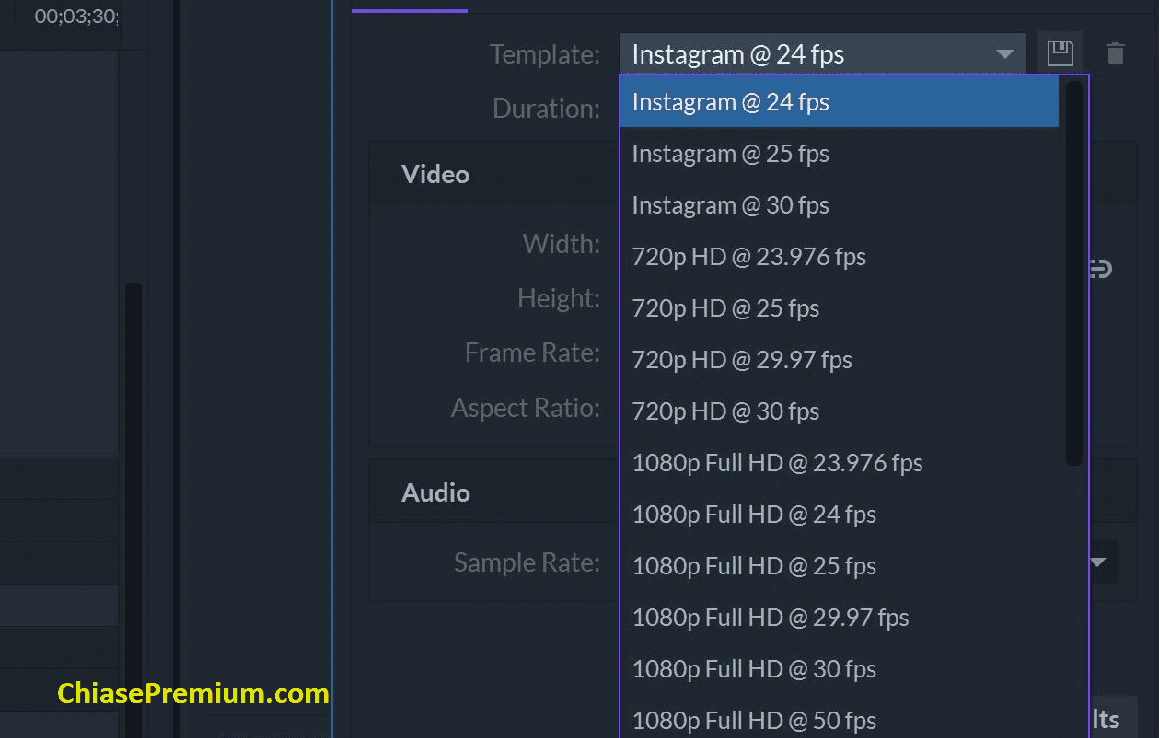Expand the Sample Rate dropdown arrow
1160x738 pixels.
[x=1099, y=562]
